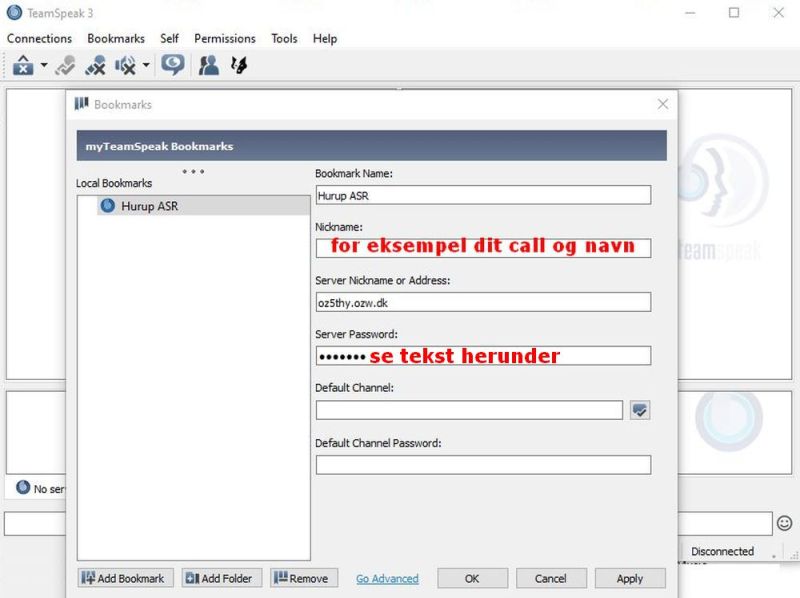Select the Hurup ASR bookmark entry
The width and height of the screenshot is (800, 598).
(203, 206)
